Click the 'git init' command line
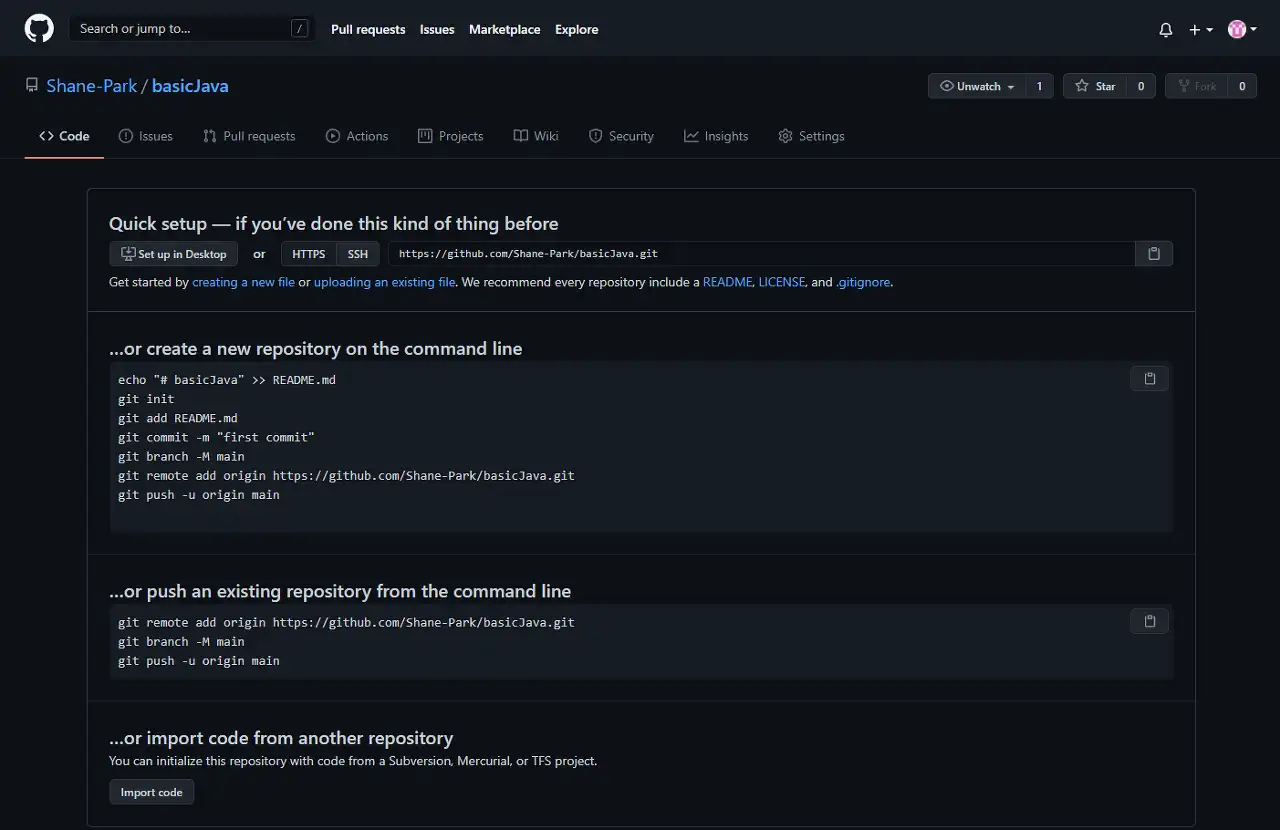The width and height of the screenshot is (1280, 830). click(146, 399)
